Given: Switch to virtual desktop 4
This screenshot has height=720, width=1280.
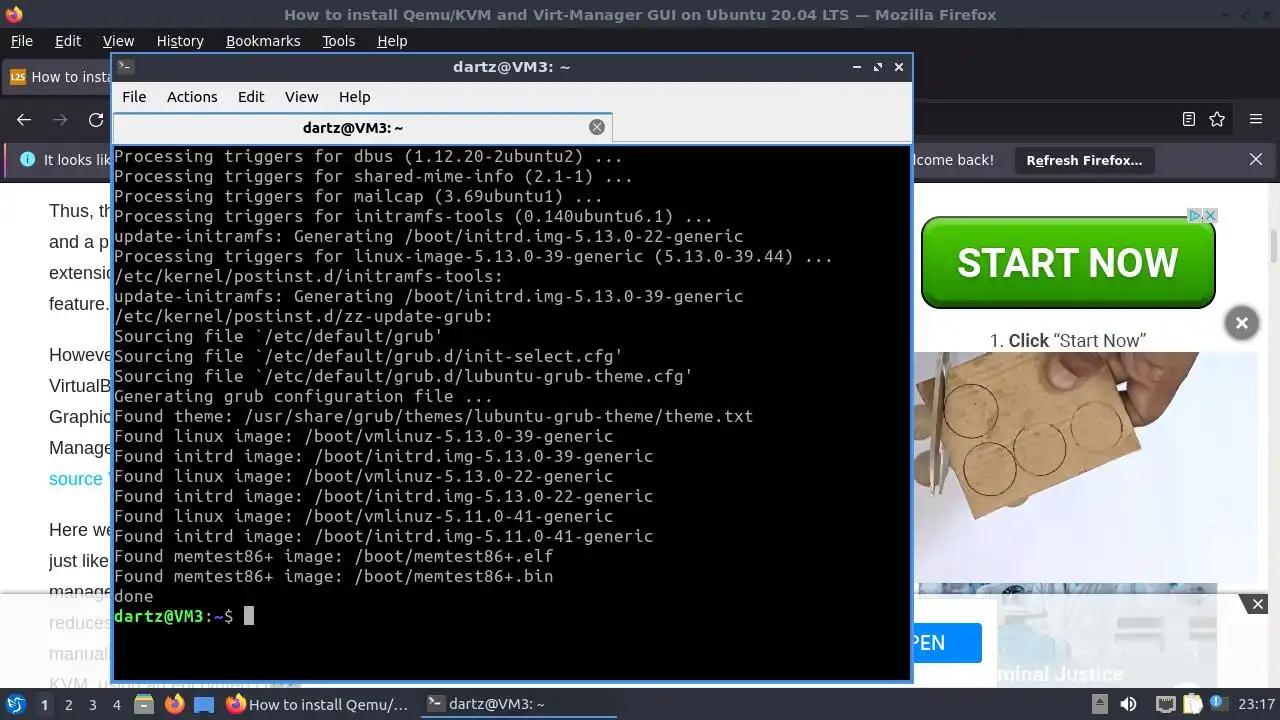Looking at the screenshot, I should tap(116, 705).
